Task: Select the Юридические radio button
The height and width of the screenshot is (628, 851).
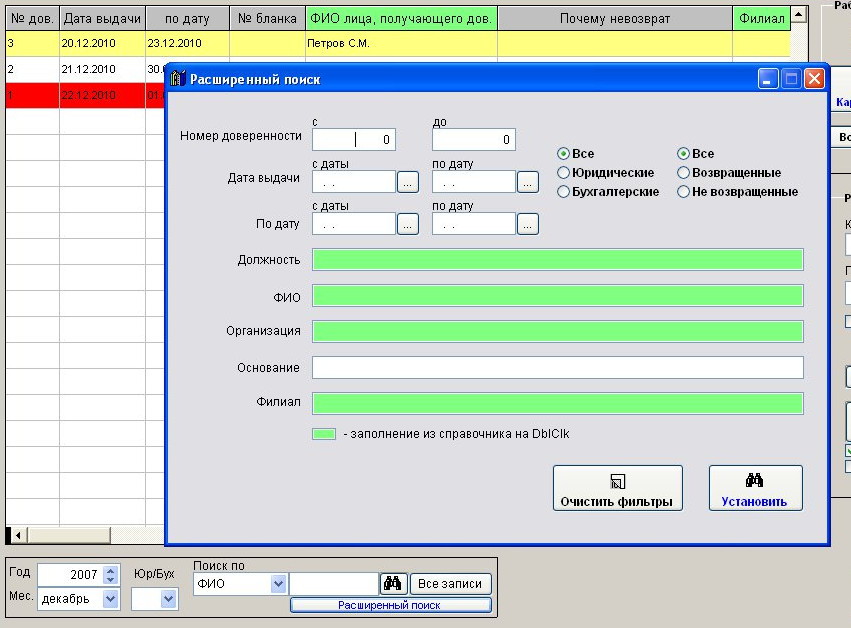Action: 564,173
